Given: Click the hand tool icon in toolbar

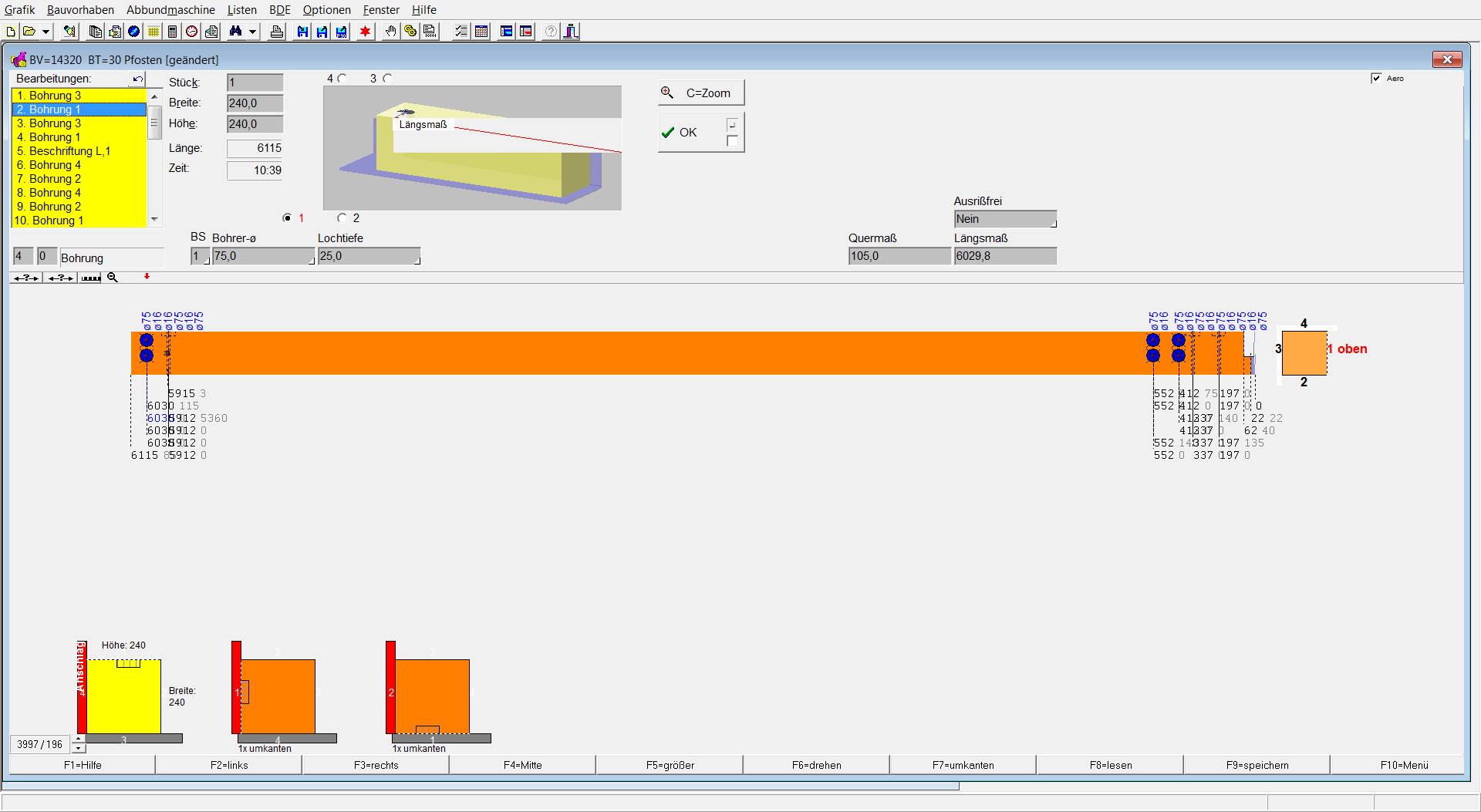Looking at the screenshot, I should point(391,32).
